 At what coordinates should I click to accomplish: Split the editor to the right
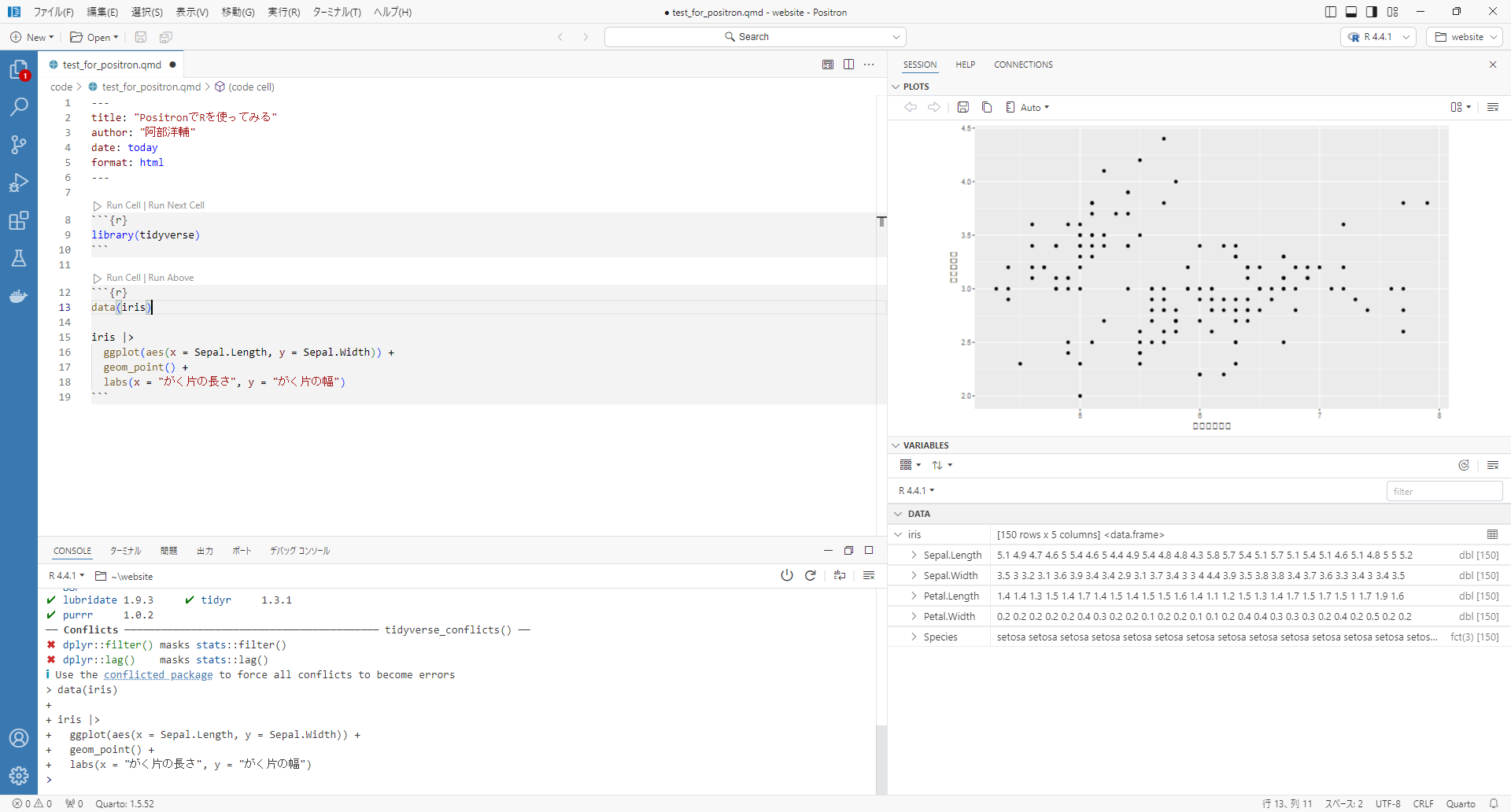click(848, 65)
